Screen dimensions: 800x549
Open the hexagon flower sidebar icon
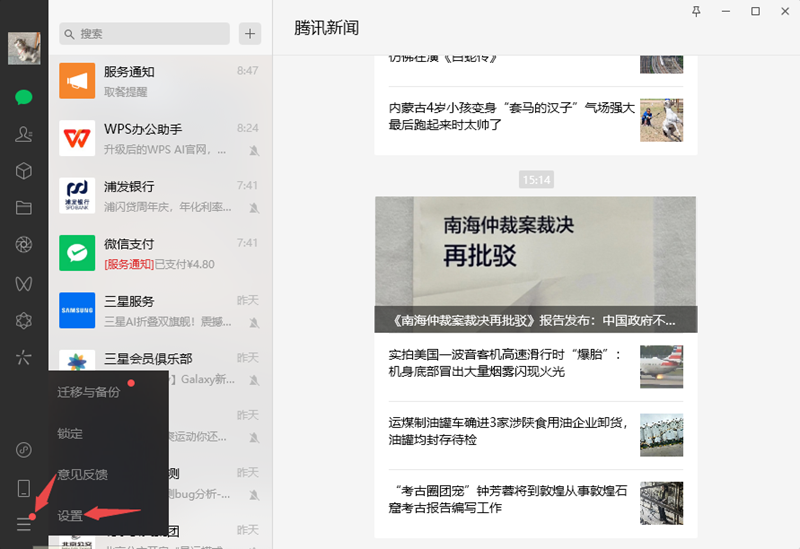(24, 321)
